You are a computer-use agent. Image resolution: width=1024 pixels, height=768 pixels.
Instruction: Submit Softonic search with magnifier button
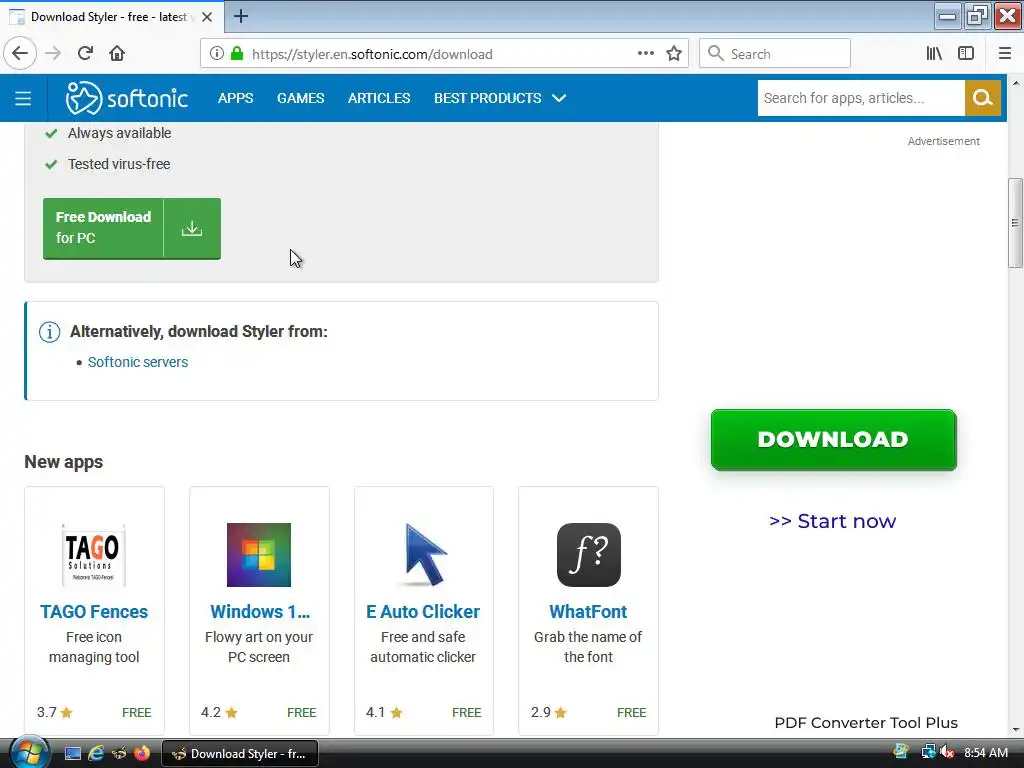(x=983, y=98)
